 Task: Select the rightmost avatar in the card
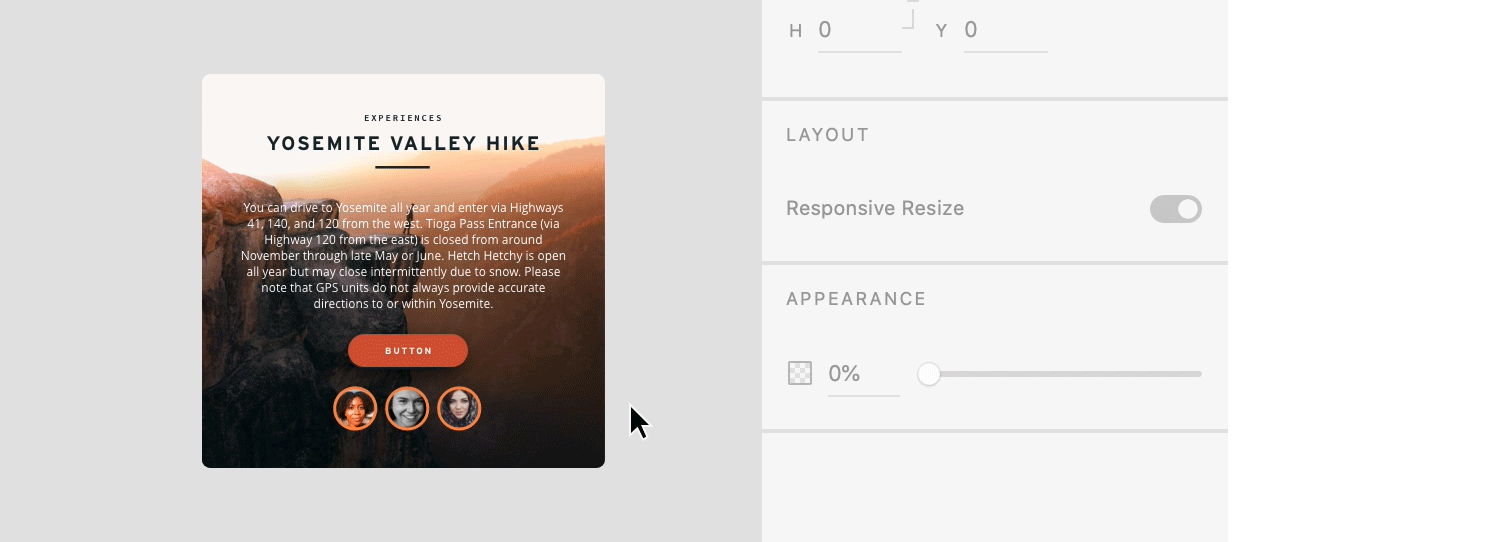pyautogui.click(x=459, y=409)
